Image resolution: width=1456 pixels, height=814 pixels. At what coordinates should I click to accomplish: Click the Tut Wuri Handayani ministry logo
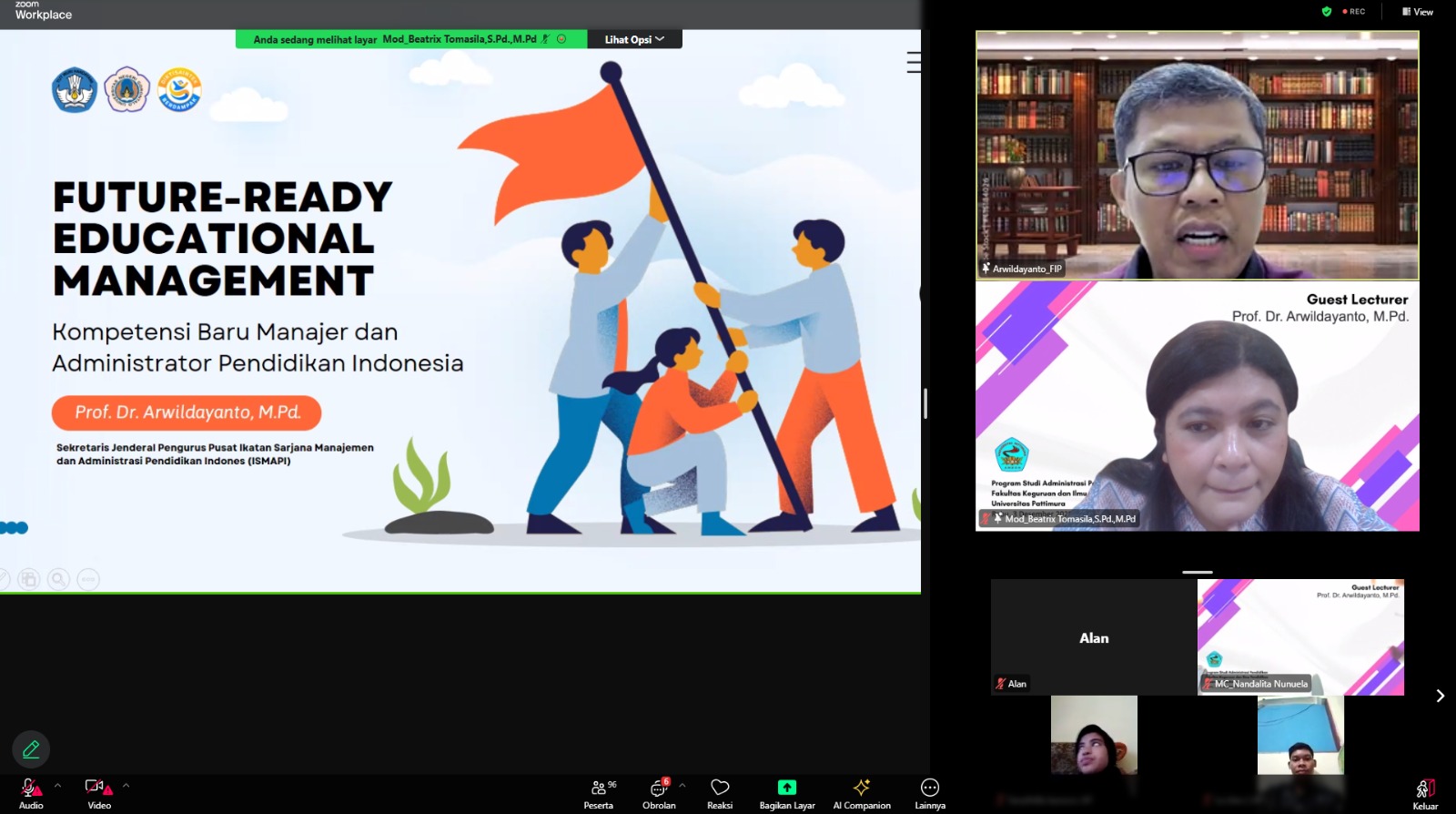click(75, 90)
